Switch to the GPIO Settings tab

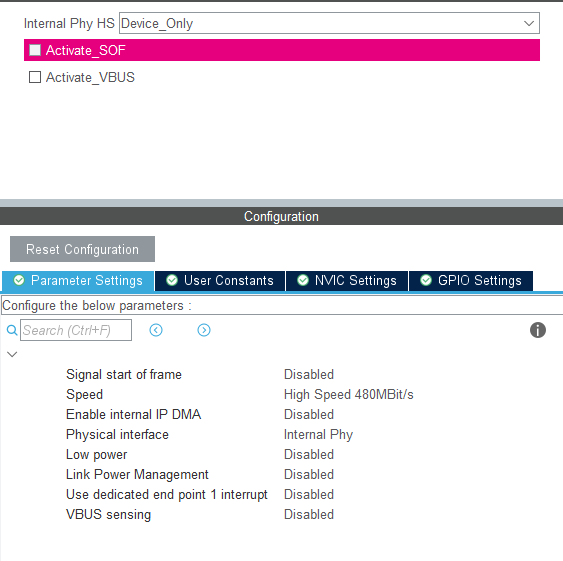click(471, 280)
